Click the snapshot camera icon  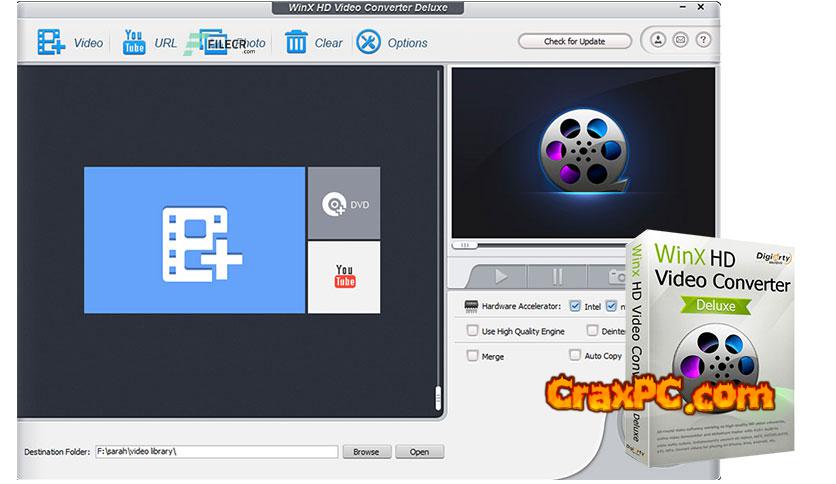pos(616,276)
